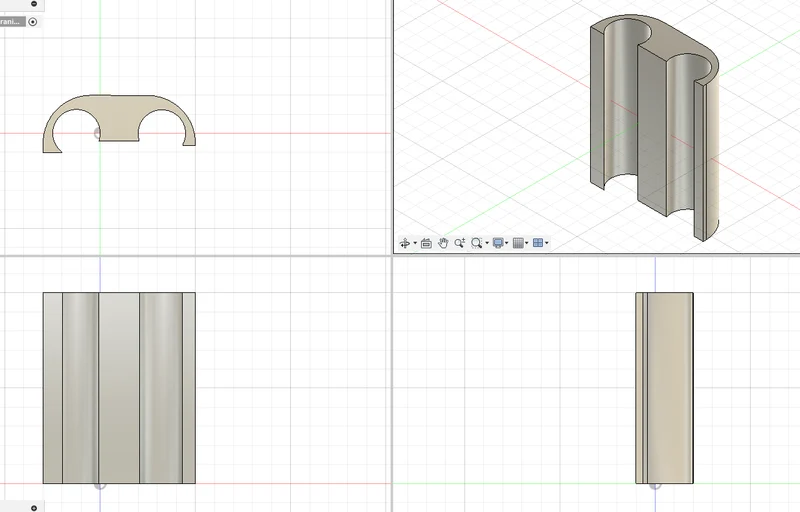Screen dimensions: 800x512
Task: Pick the body in the side view
Action: (x=664, y=388)
